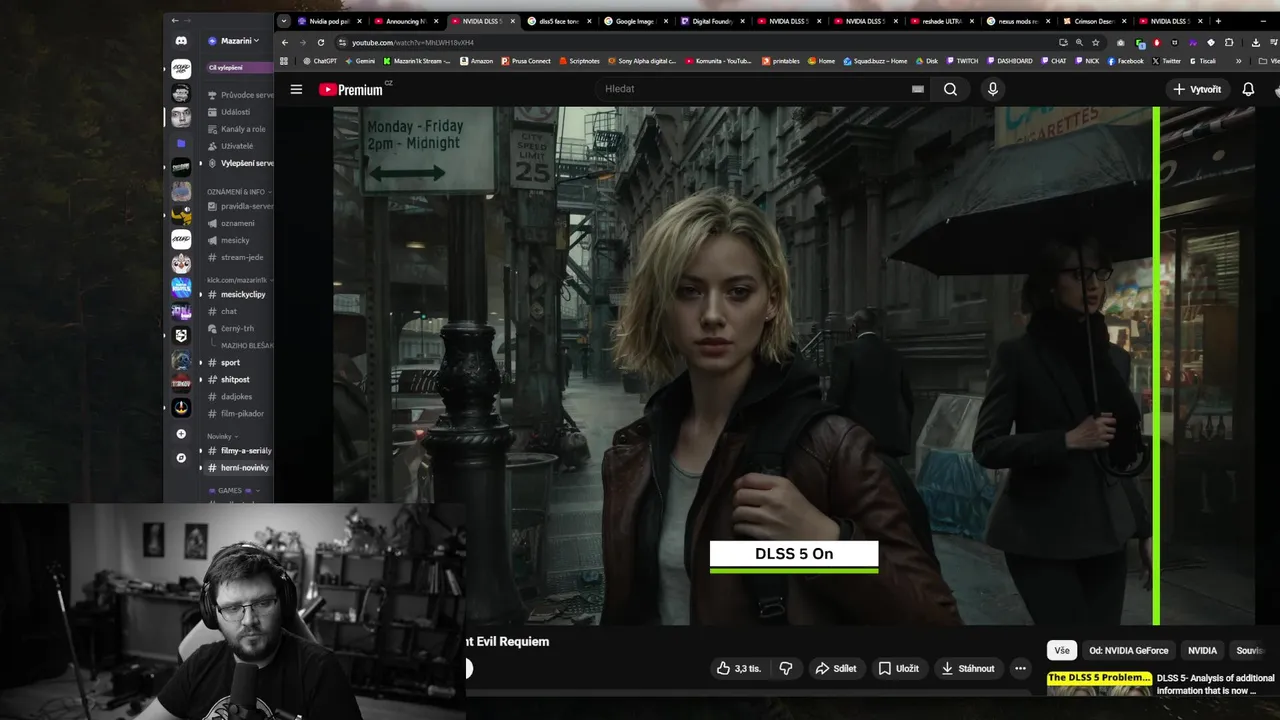Collapse the OZNÁMENÍ & INFO category
1280x720 pixels.
coord(238,191)
